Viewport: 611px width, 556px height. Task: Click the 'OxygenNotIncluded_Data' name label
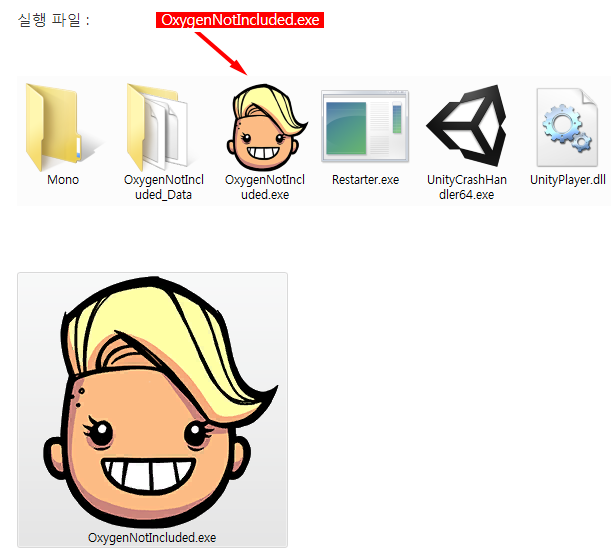(x=164, y=187)
